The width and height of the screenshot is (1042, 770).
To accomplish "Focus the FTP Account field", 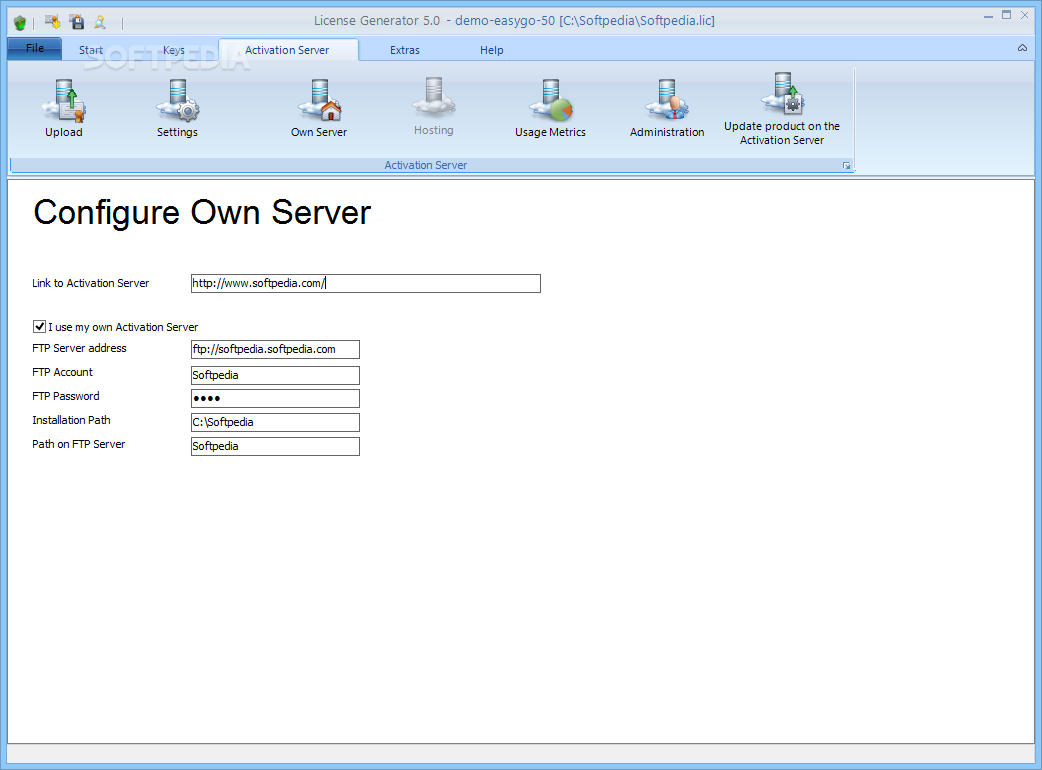I will (x=275, y=375).
